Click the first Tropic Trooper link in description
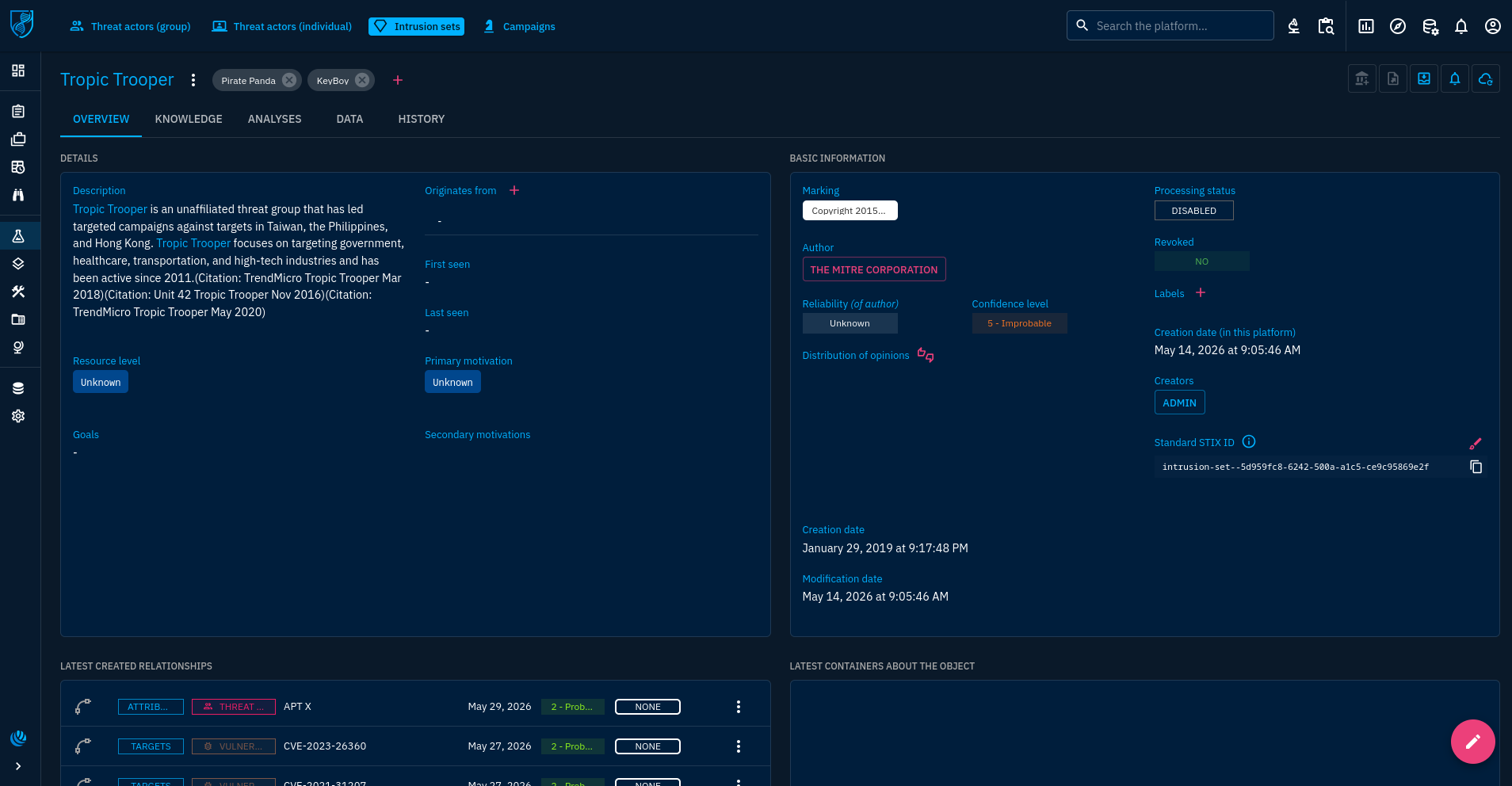 click(110, 209)
